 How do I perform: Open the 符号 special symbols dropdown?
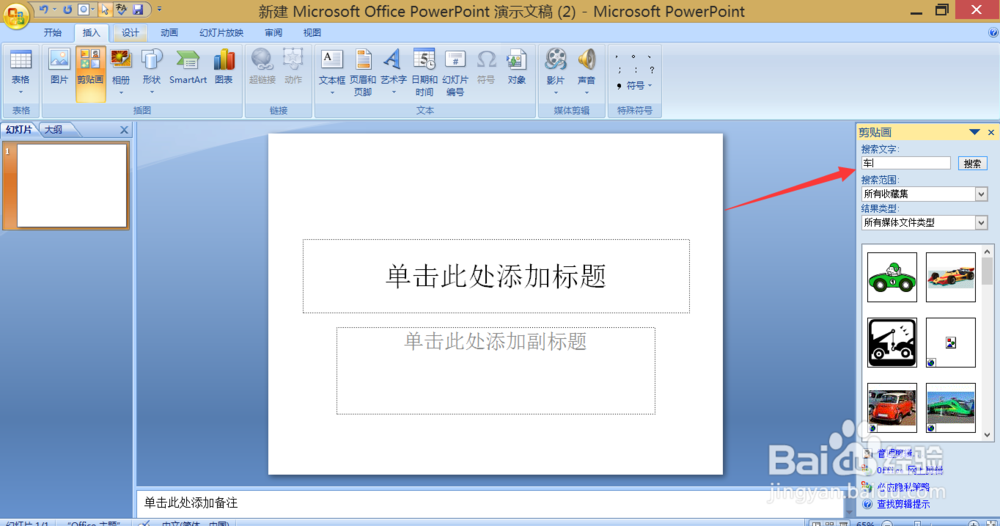coord(635,85)
